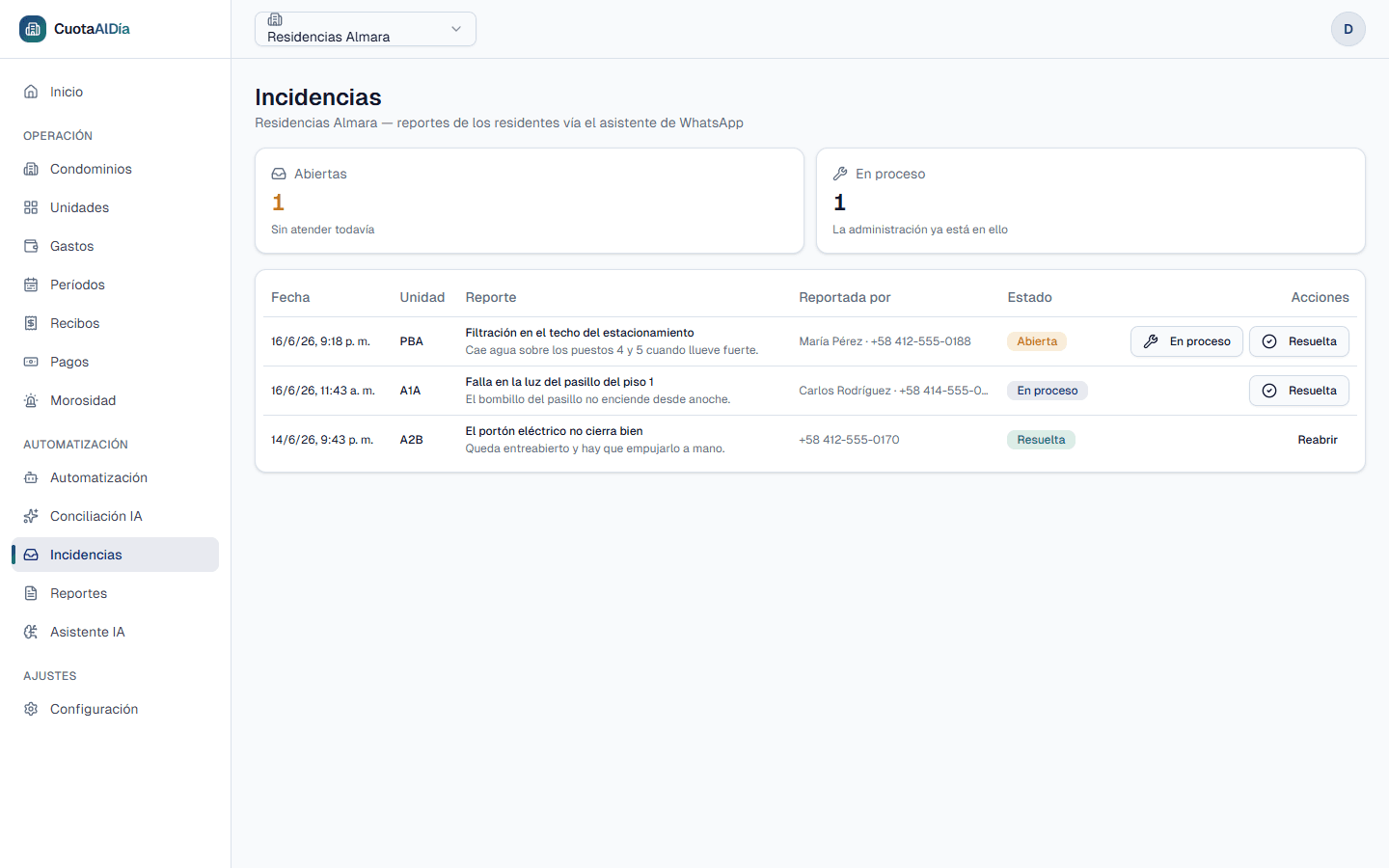
Task: Go to Inicio in the sidebar
Action: tap(116, 92)
